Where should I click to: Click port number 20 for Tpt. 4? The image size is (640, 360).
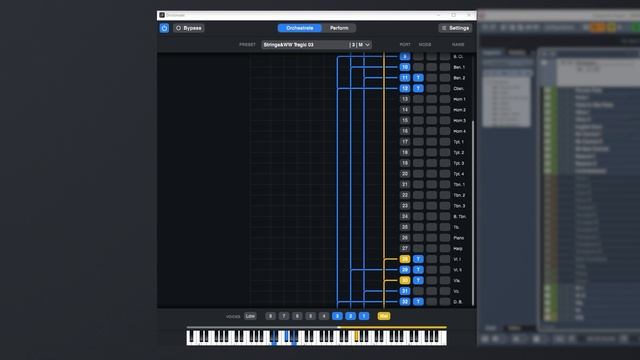pyautogui.click(x=404, y=173)
